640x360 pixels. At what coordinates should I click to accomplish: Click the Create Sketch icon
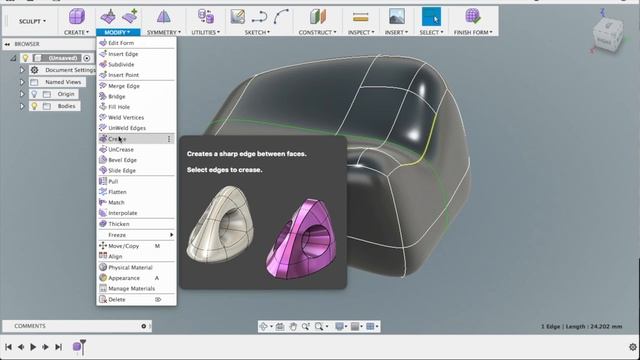pyautogui.click(x=238, y=17)
